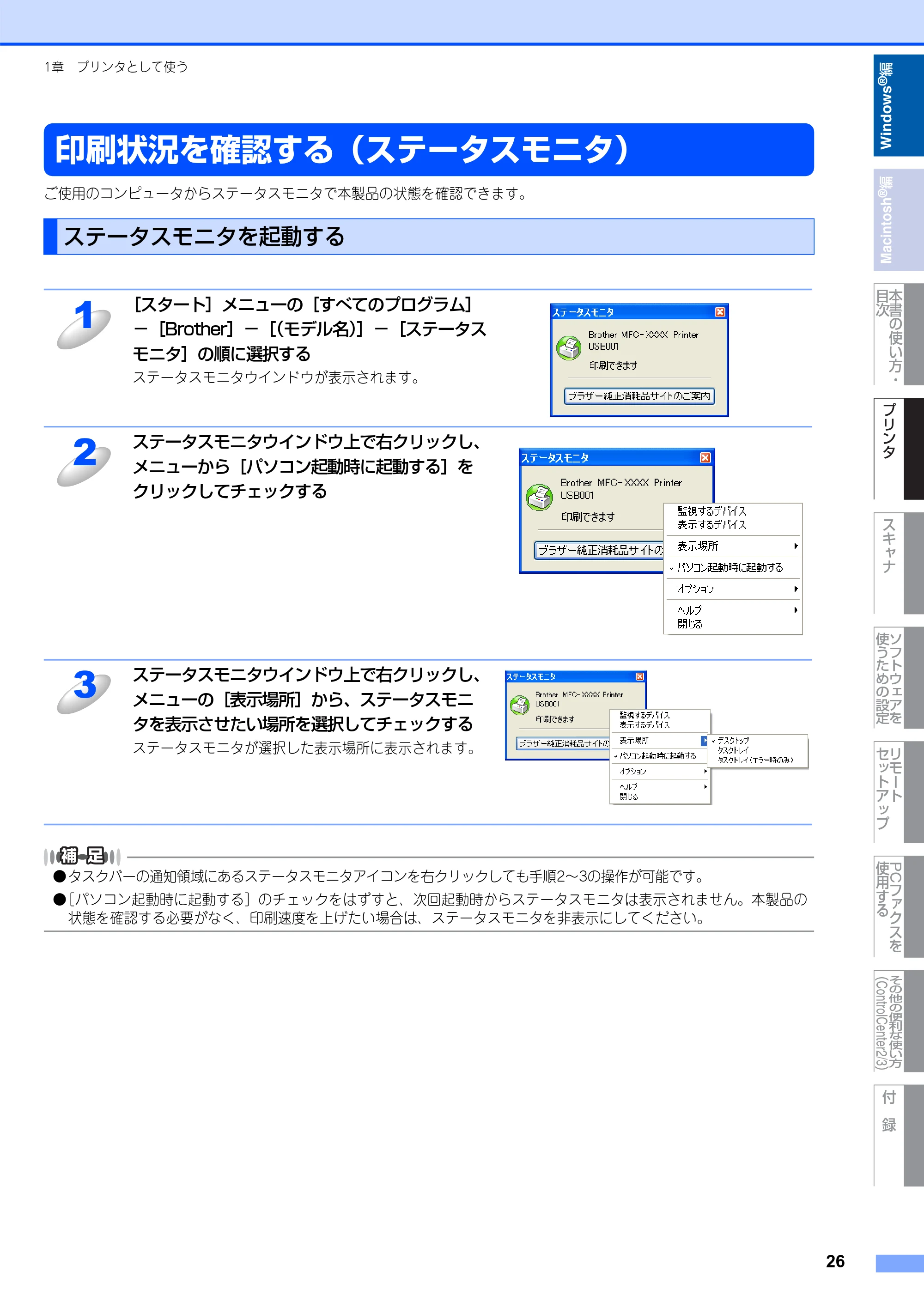This screenshot has height=1308, width=924.
Task: Select the プリンタ side tab
Action: pyautogui.click(x=899, y=449)
